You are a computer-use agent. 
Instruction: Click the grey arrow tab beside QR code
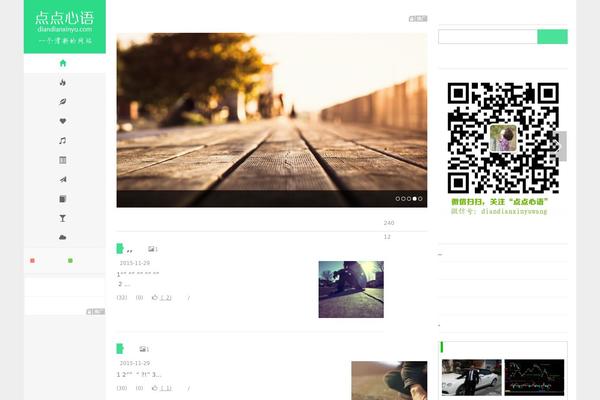tap(562, 146)
